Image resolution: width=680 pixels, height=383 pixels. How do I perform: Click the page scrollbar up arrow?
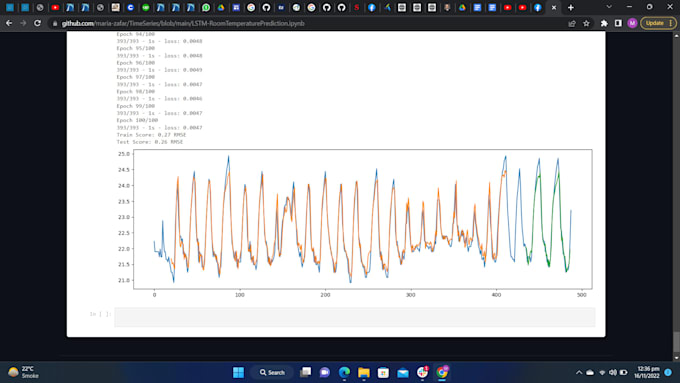click(x=676, y=36)
